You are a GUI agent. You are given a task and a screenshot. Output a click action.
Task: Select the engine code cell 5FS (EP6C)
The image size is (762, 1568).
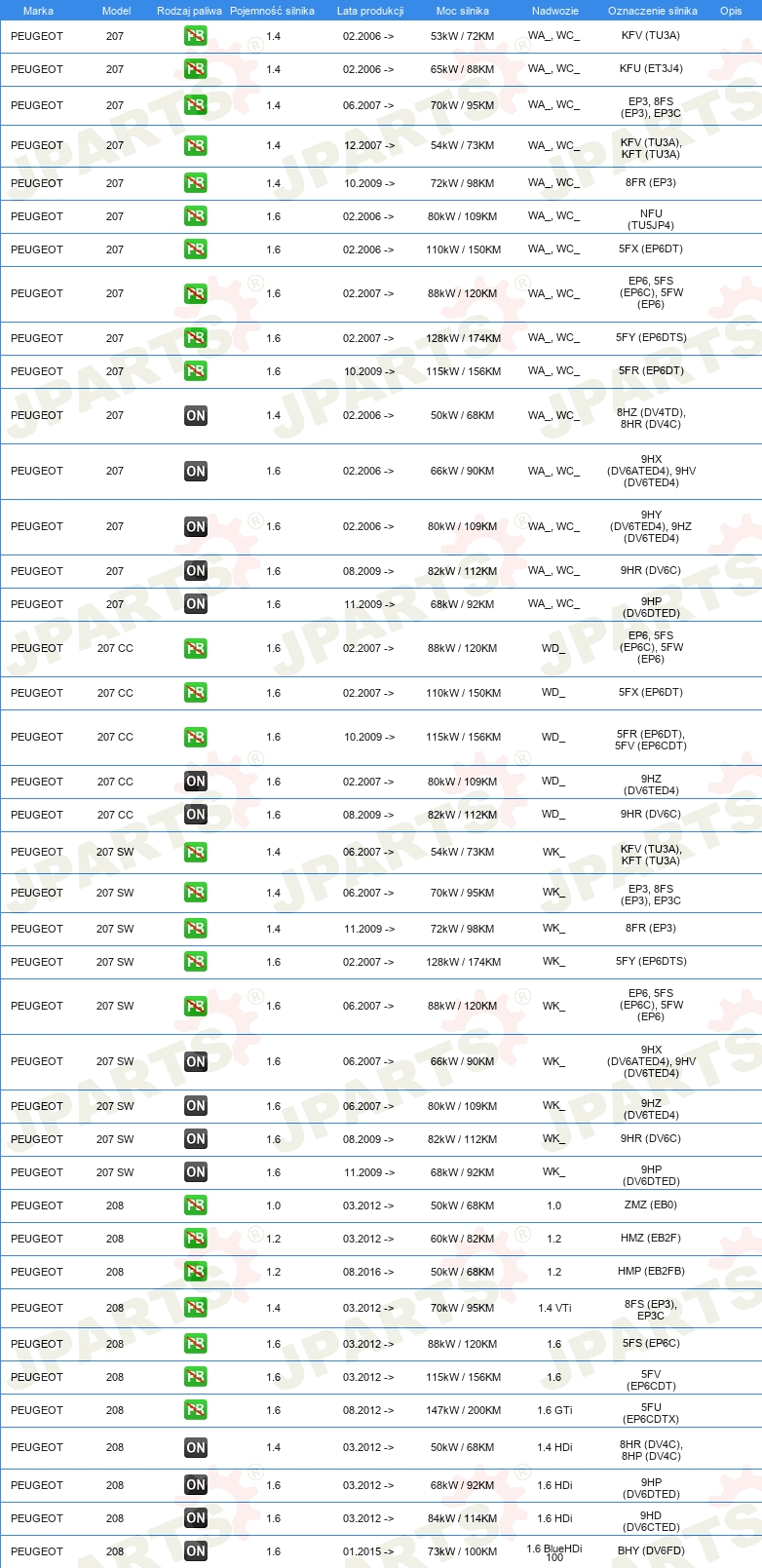(x=651, y=1344)
